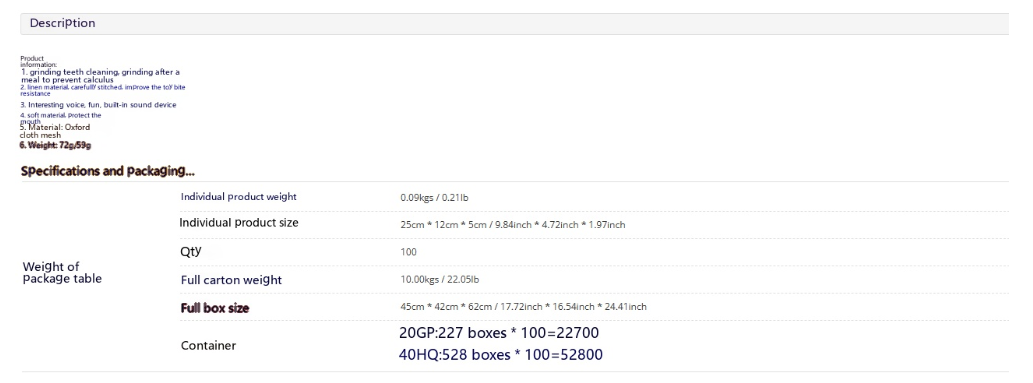Select the 10.00kgs / 22.05lb value

[439, 280]
